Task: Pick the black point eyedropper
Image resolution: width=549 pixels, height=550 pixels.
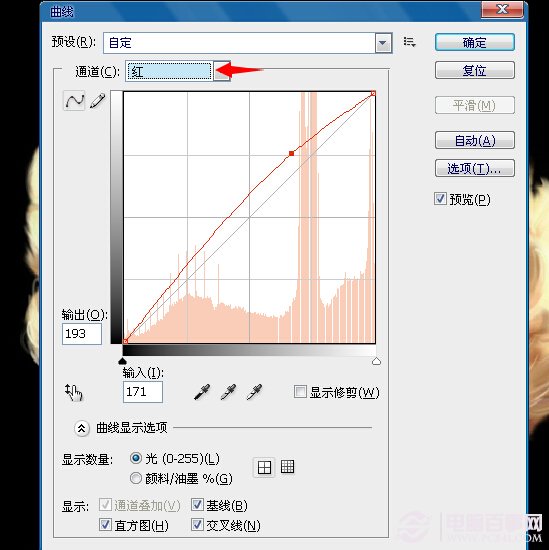Action: tap(202, 392)
